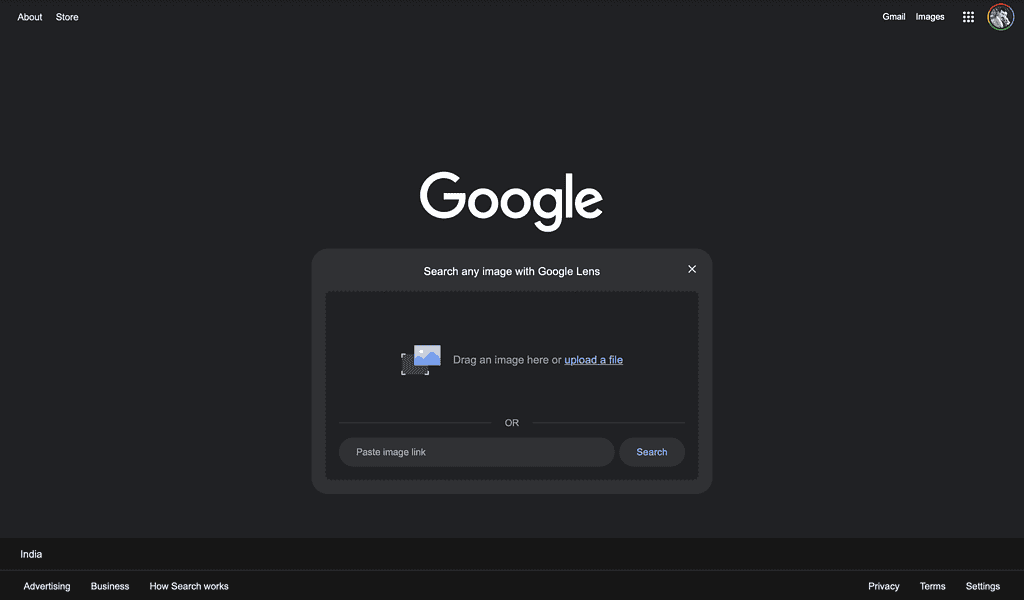Viewport: 1024px width, 600px height.
Task: View the Privacy policy link
Action: pyautogui.click(x=883, y=586)
